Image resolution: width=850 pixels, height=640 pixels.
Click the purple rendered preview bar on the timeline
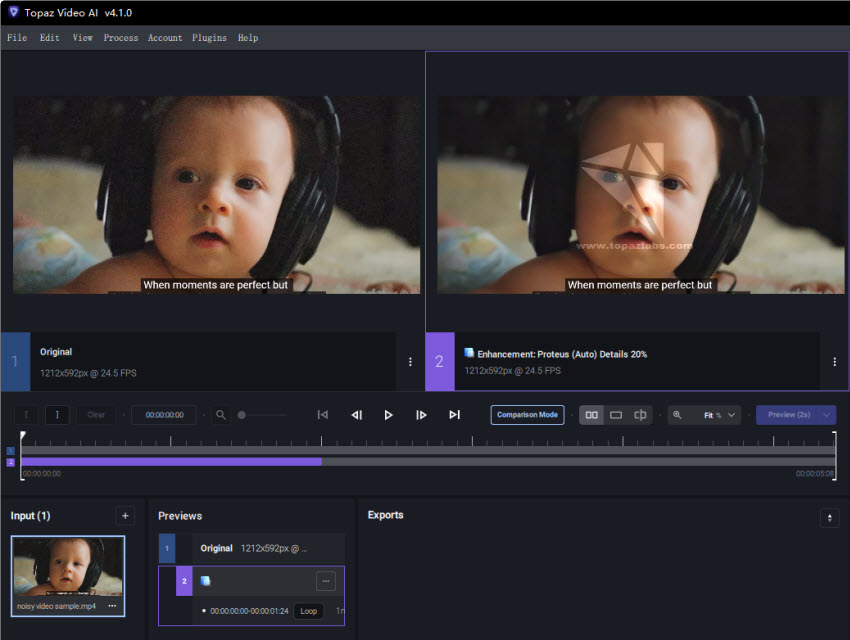tap(171, 462)
